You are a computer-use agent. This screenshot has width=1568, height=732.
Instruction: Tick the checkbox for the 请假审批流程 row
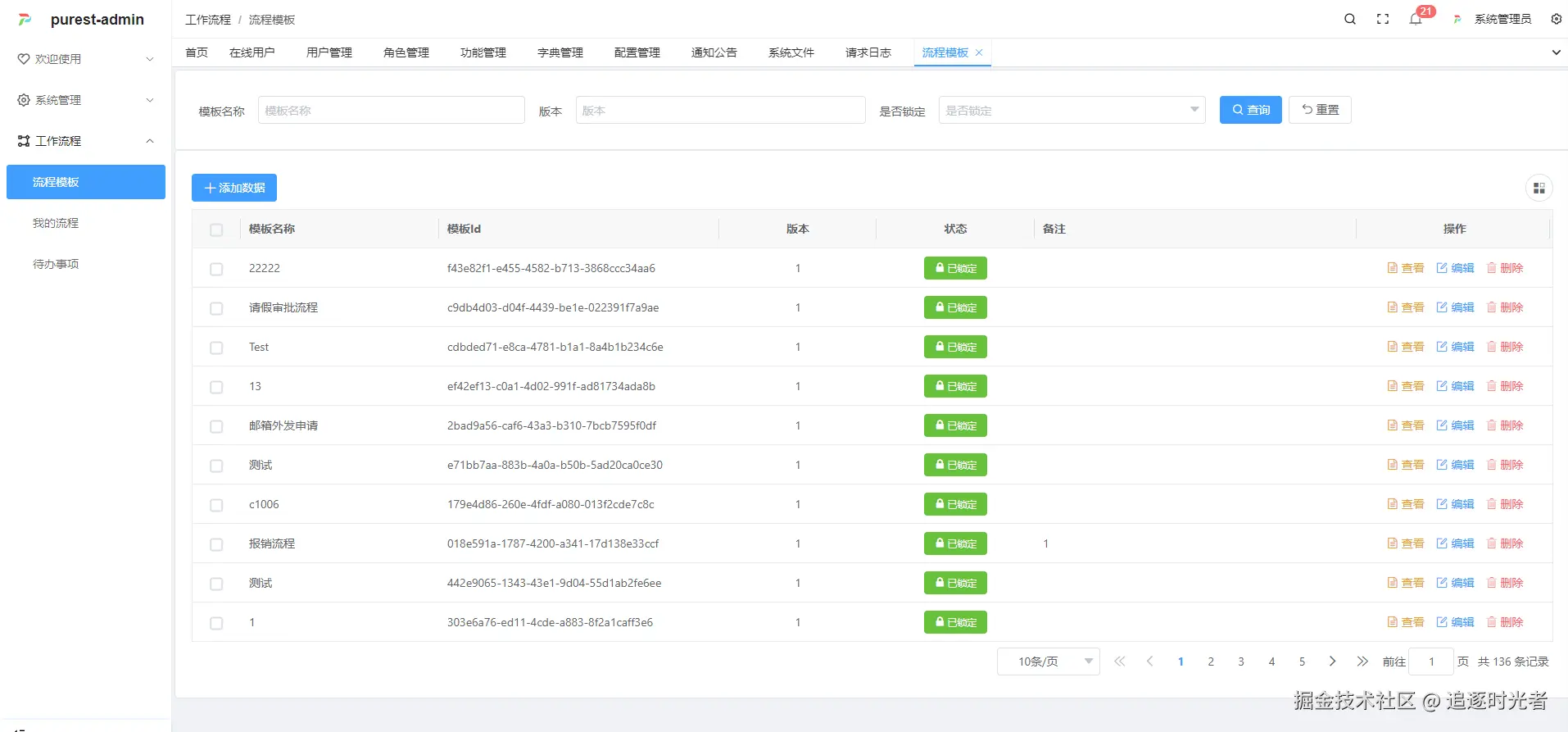[x=216, y=308]
